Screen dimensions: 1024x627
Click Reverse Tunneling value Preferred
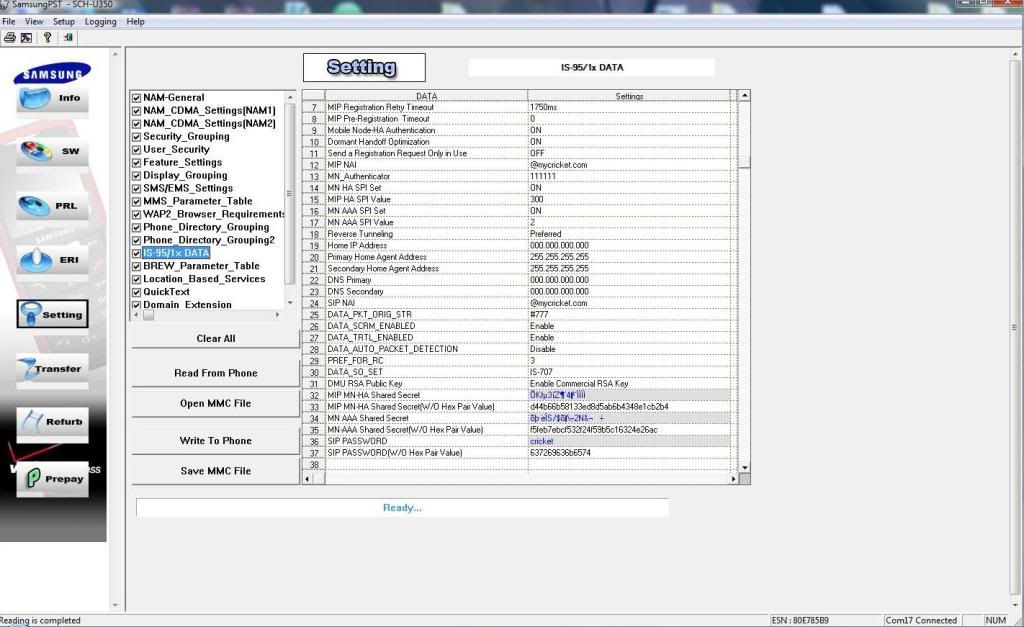545,234
